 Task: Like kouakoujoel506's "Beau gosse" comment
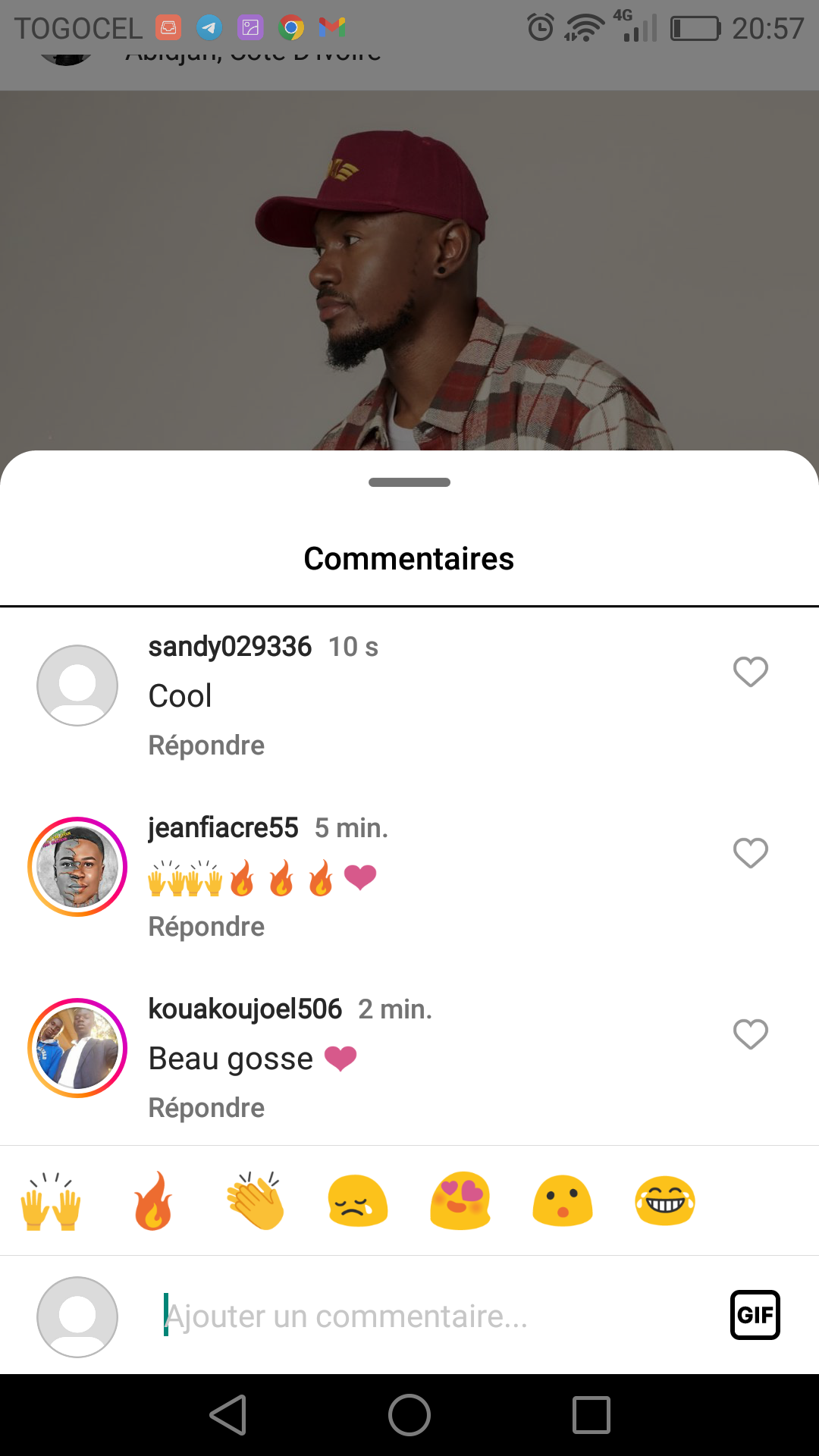click(750, 1034)
